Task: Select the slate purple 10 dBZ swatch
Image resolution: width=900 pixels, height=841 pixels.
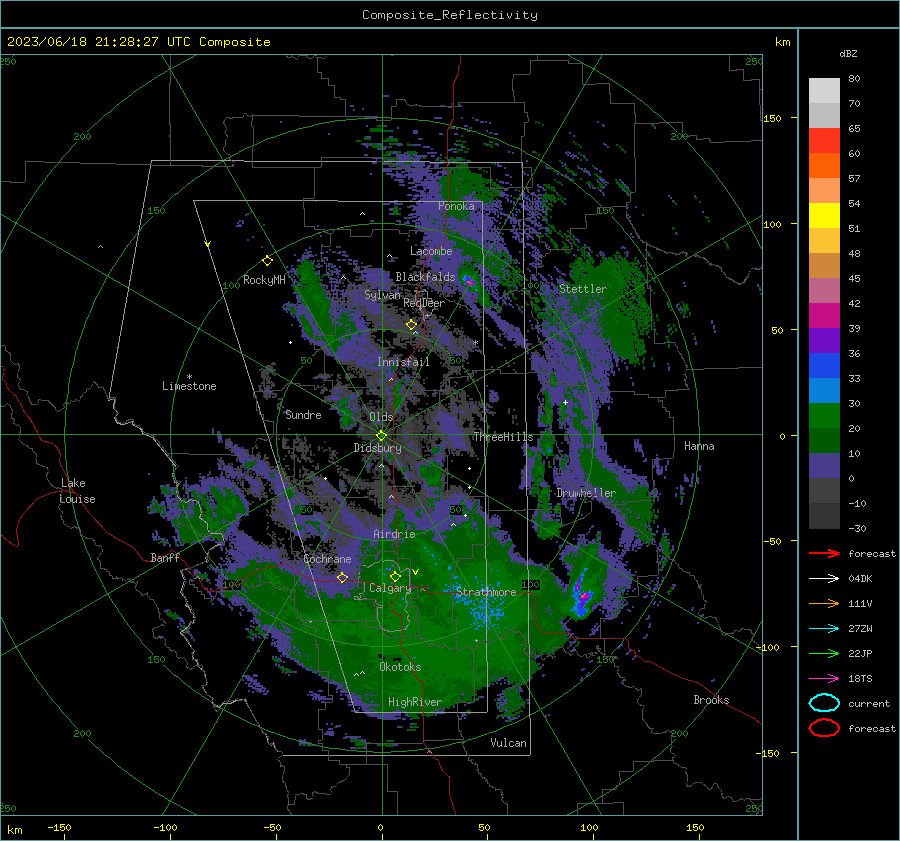Action: point(824,465)
